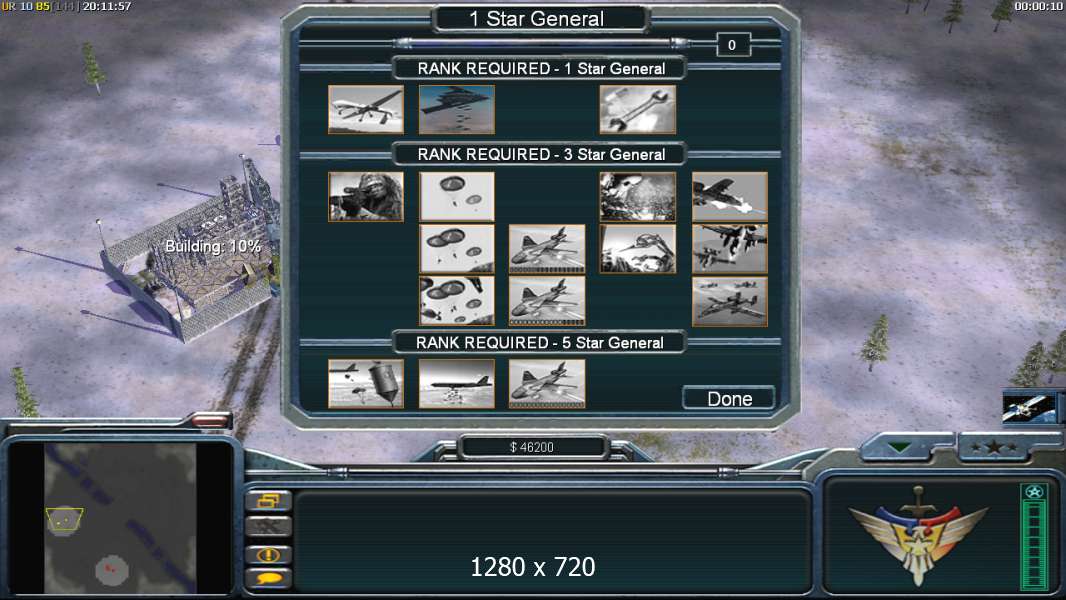The height and width of the screenshot is (600, 1066).
Task: Open the idle worker button
Action: [x=268, y=526]
